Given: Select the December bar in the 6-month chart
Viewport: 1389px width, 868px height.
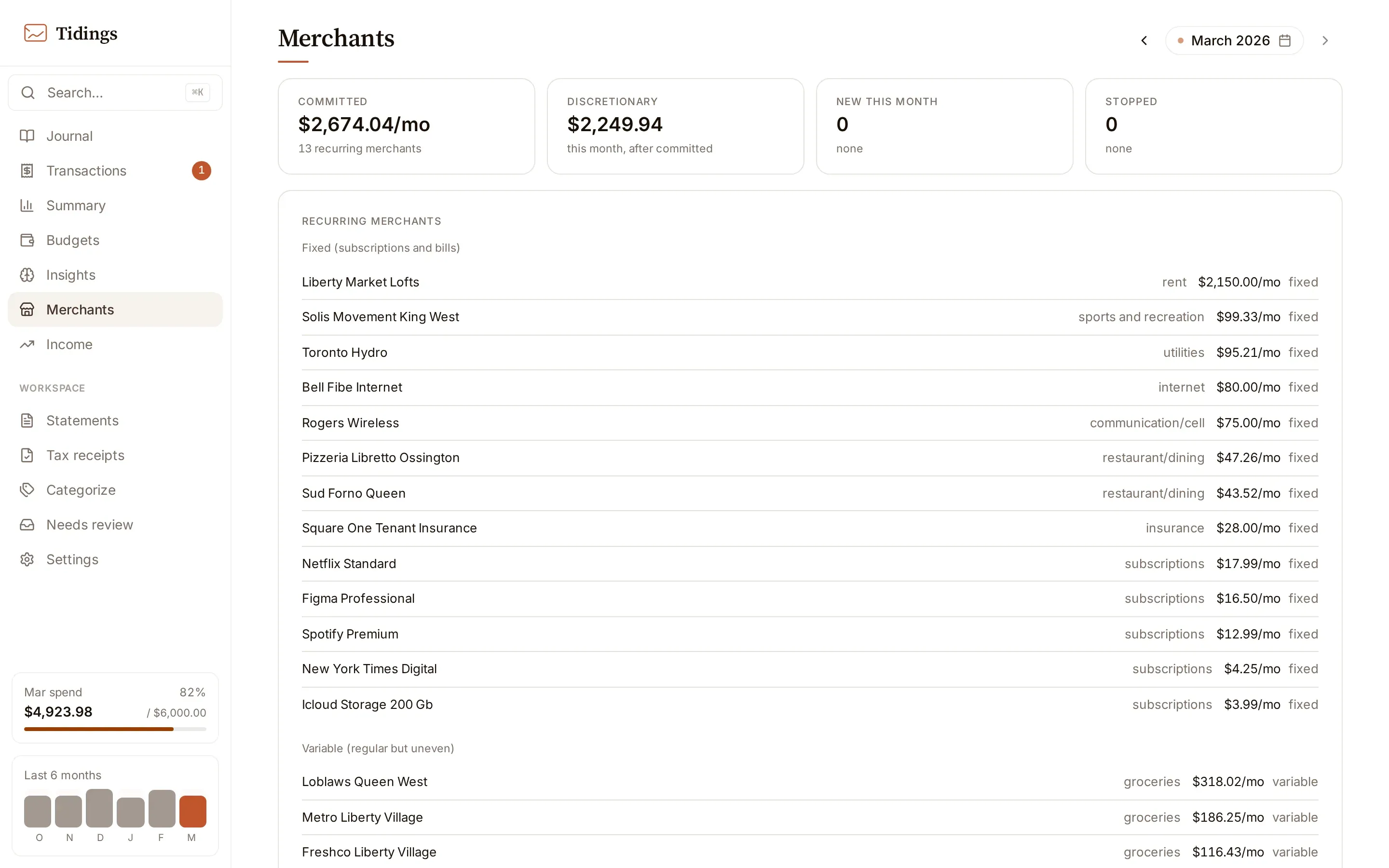Looking at the screenshot, I should pos(99,808).
